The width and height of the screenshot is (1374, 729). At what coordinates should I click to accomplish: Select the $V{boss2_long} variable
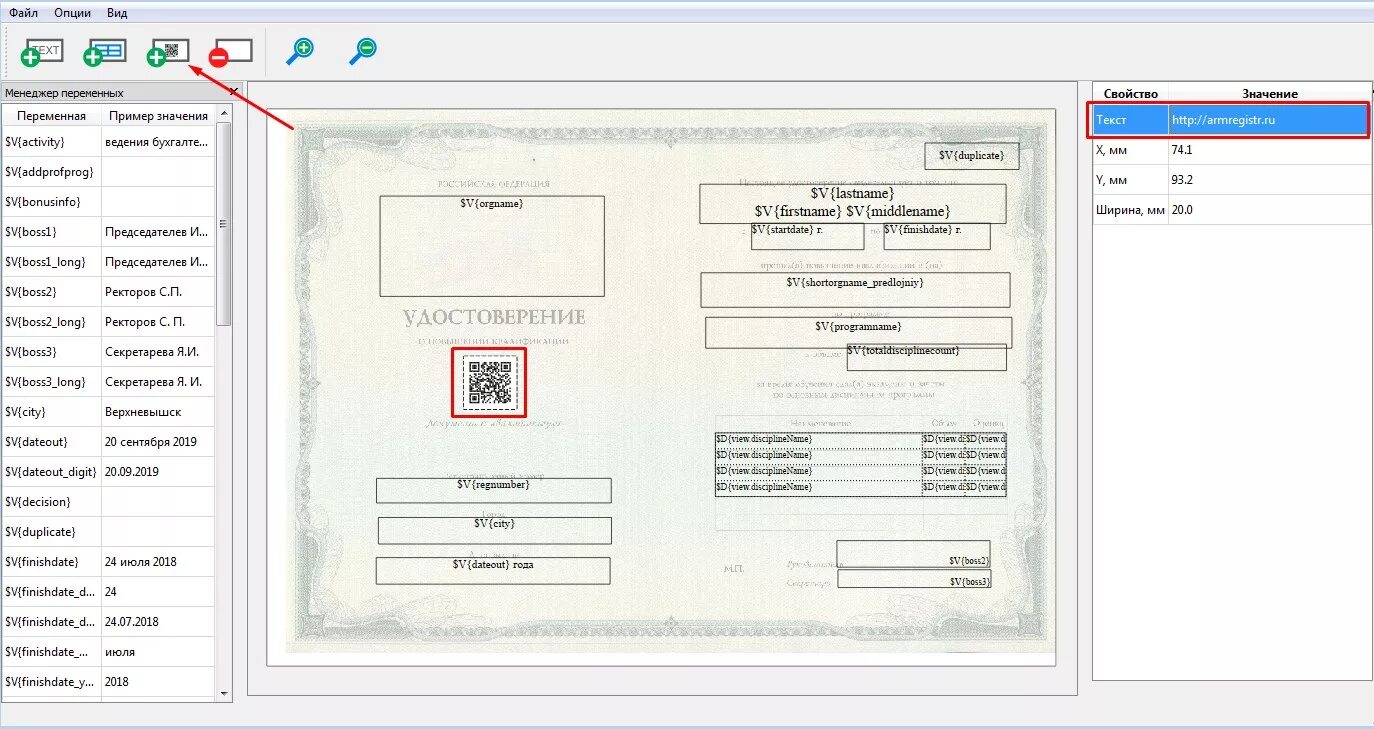pos(51,322)
